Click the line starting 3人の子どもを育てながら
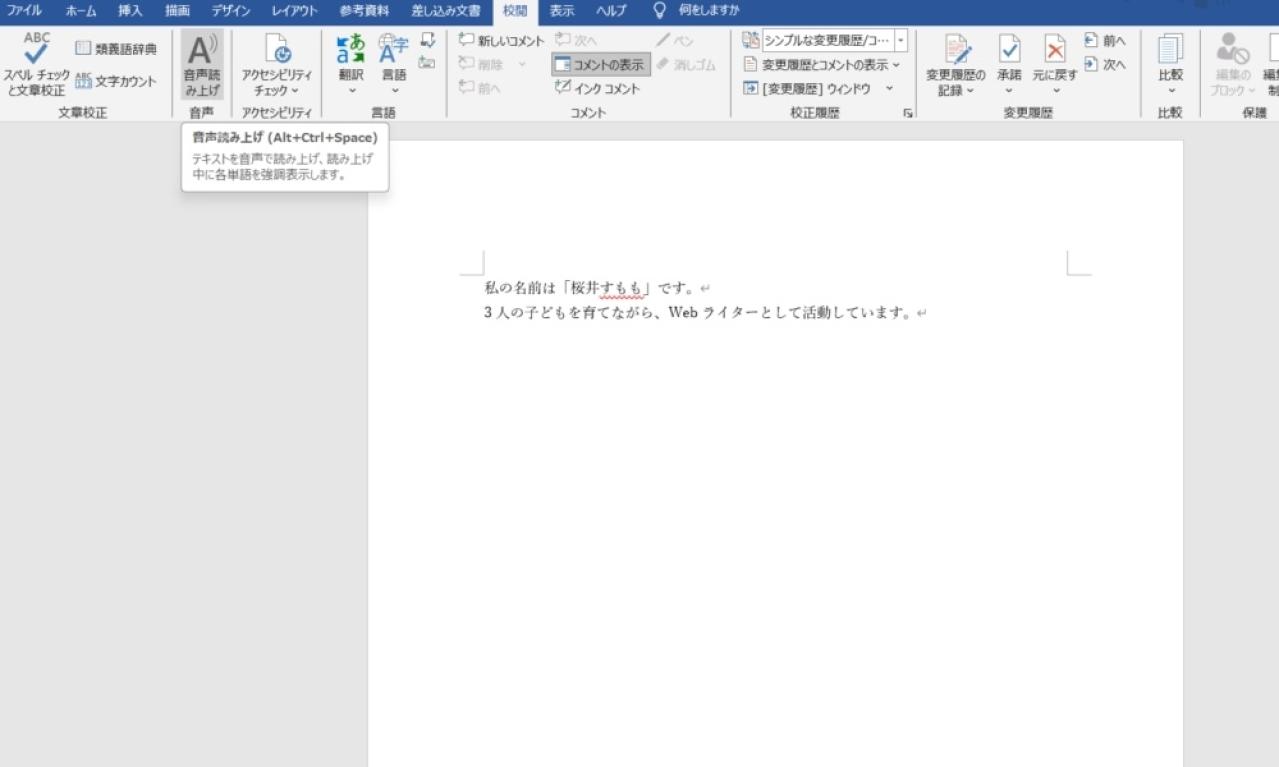The width and height of the screenshot is (1279, 767). point(698,313)
